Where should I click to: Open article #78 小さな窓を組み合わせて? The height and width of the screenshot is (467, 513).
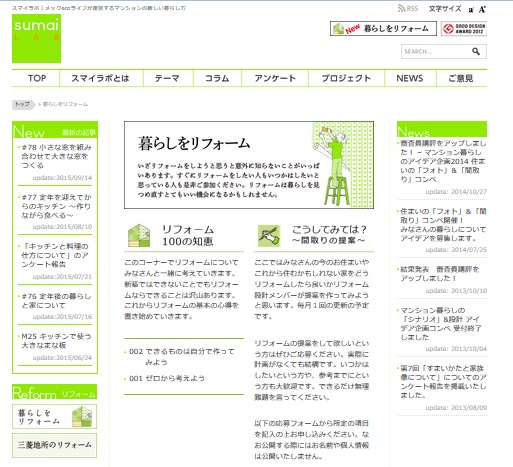coord(56,156)
